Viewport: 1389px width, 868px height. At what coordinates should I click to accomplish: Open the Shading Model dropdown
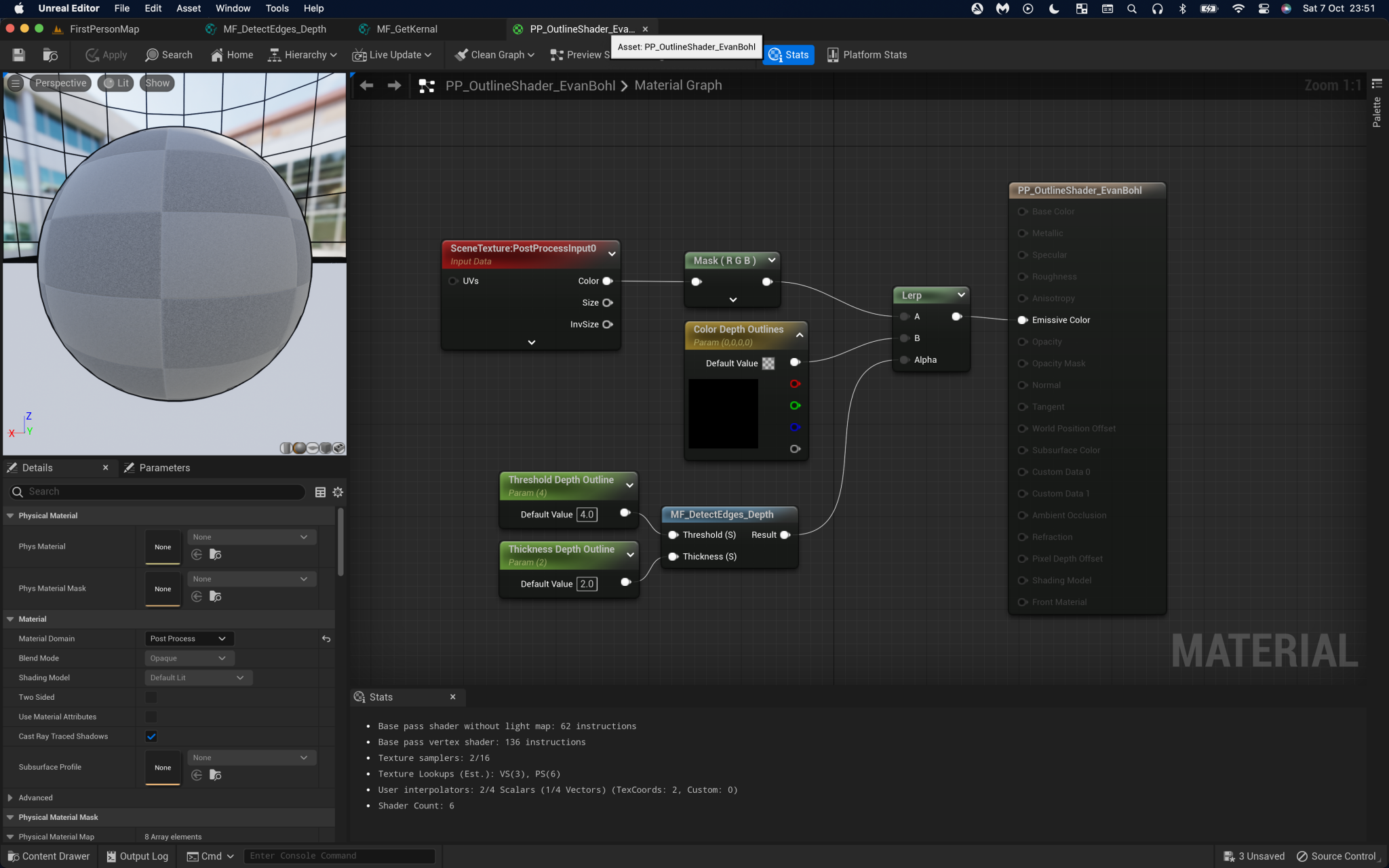point(197,677)
